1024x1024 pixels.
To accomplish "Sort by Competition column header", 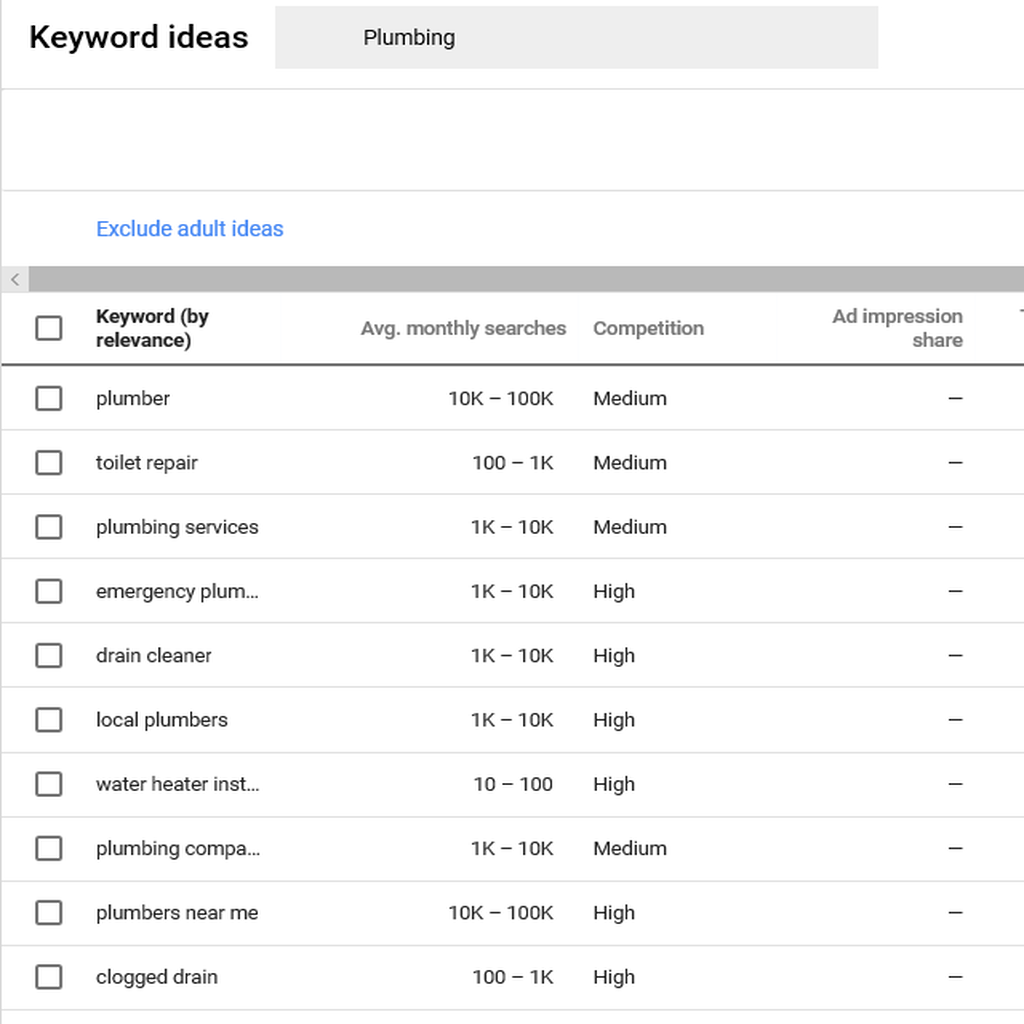I will (648, 328).
